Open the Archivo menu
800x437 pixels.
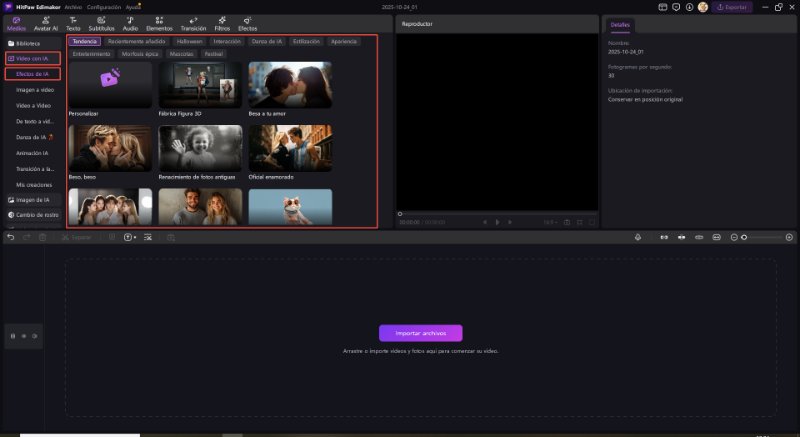(73, 6)
